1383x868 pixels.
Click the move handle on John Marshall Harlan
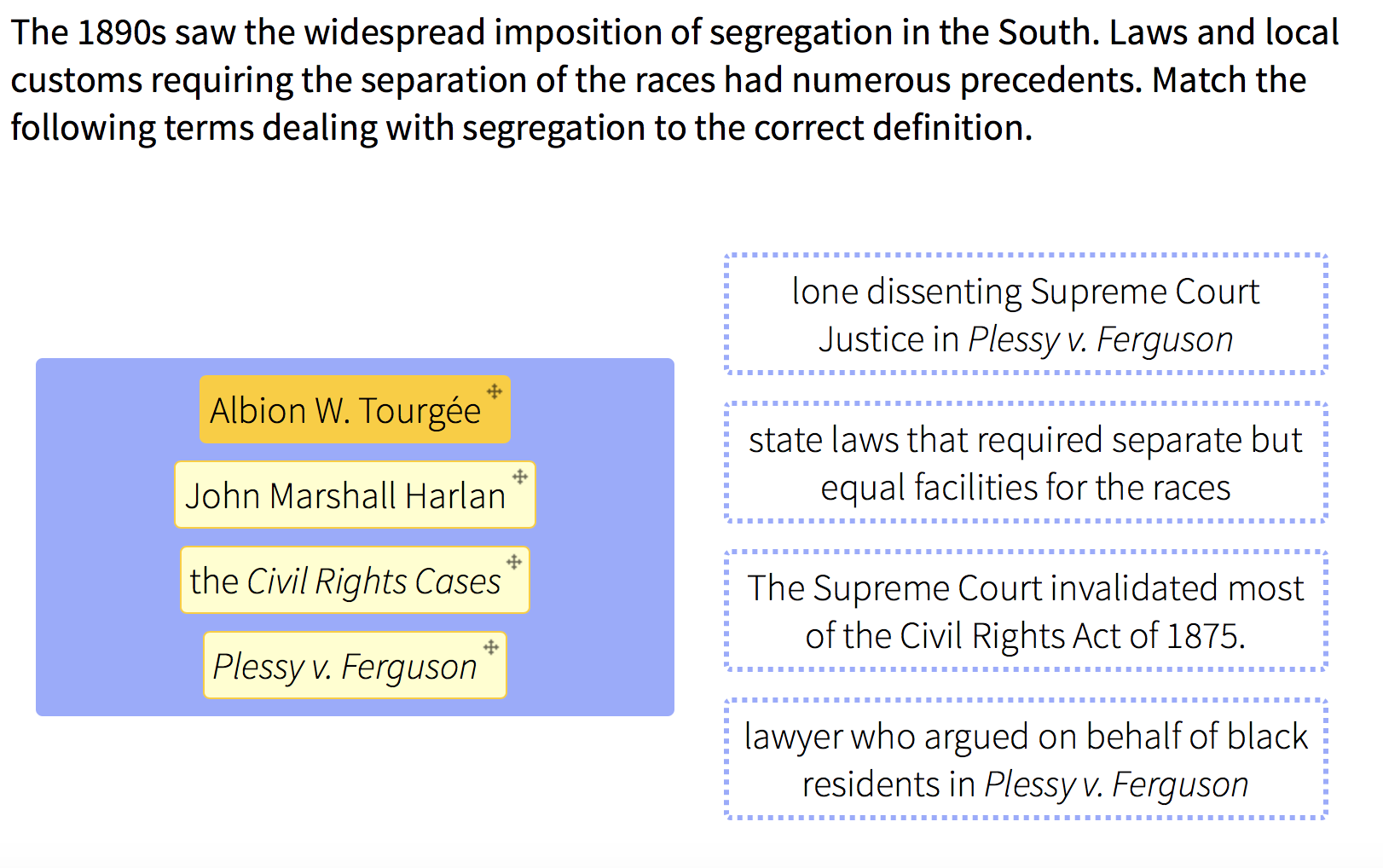click(x=520, y=477)
